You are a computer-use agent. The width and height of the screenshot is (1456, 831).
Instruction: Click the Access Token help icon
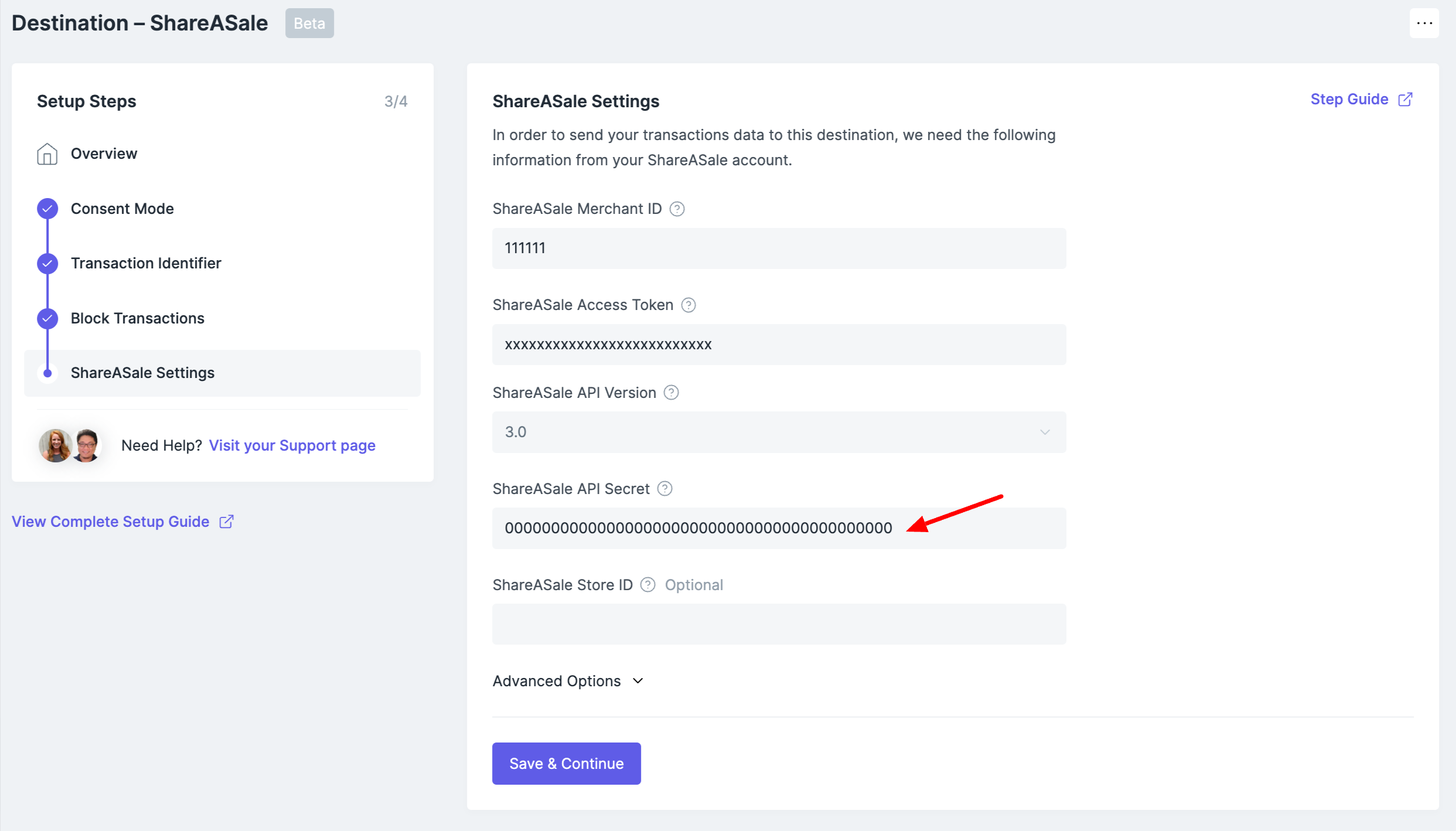(688, 305)
